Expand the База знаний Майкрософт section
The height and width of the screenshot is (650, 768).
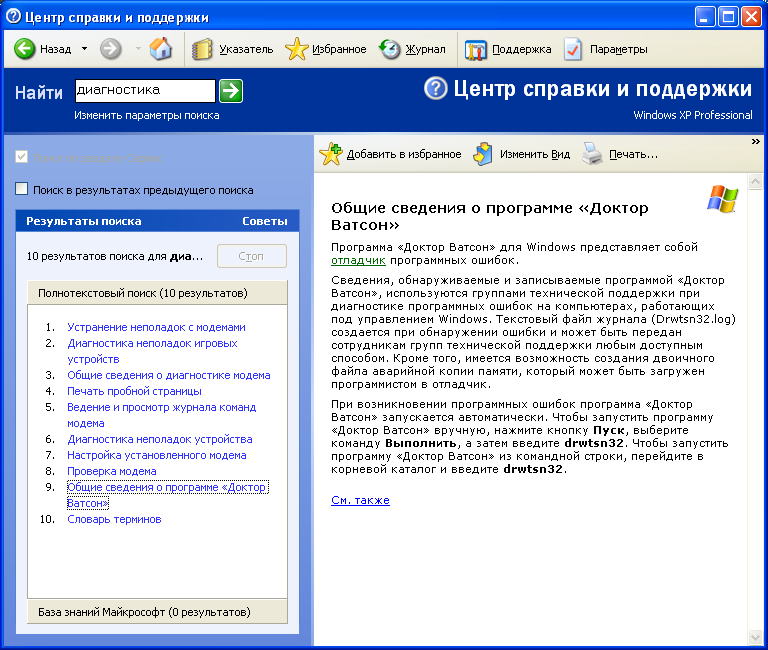157,612
